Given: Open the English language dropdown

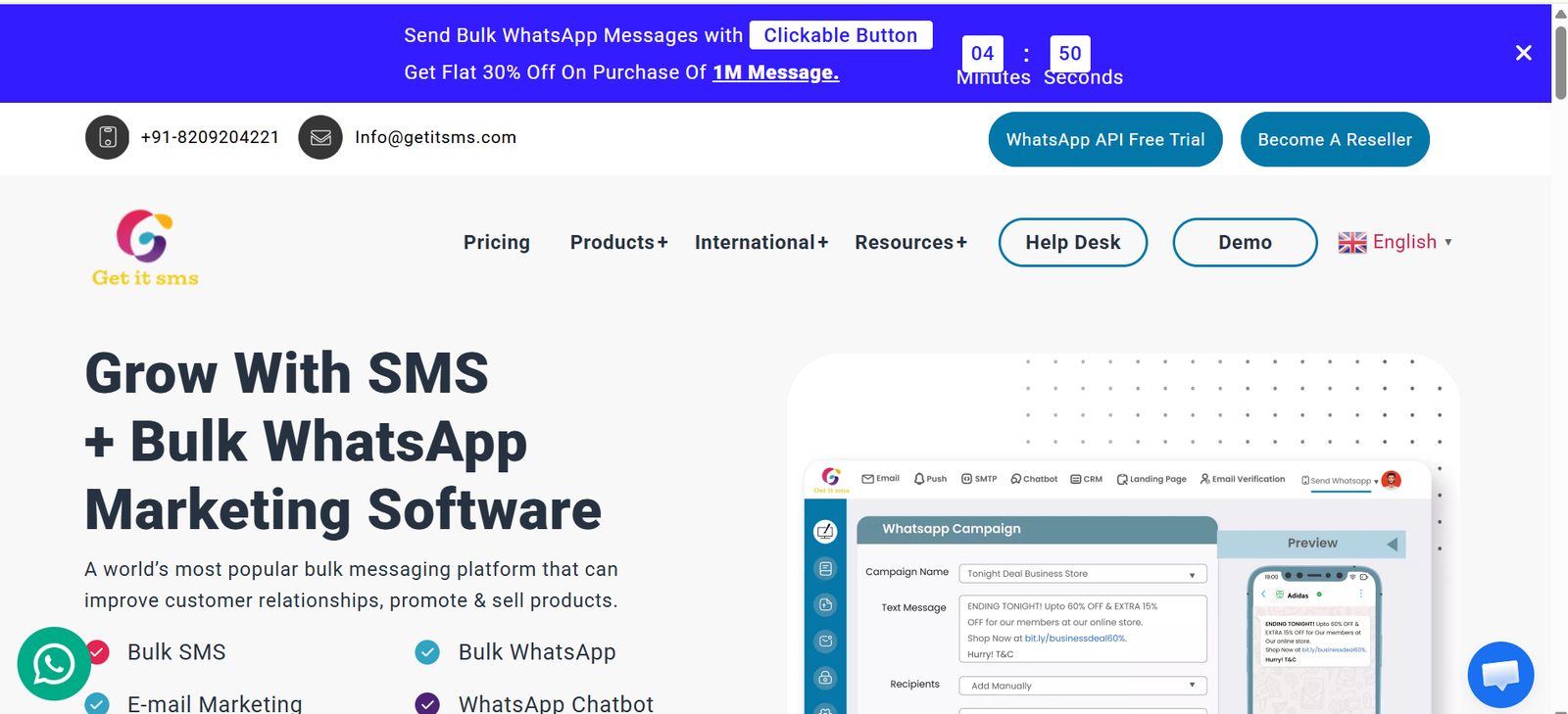Looking at the screenshot, I should point(1396,242).
